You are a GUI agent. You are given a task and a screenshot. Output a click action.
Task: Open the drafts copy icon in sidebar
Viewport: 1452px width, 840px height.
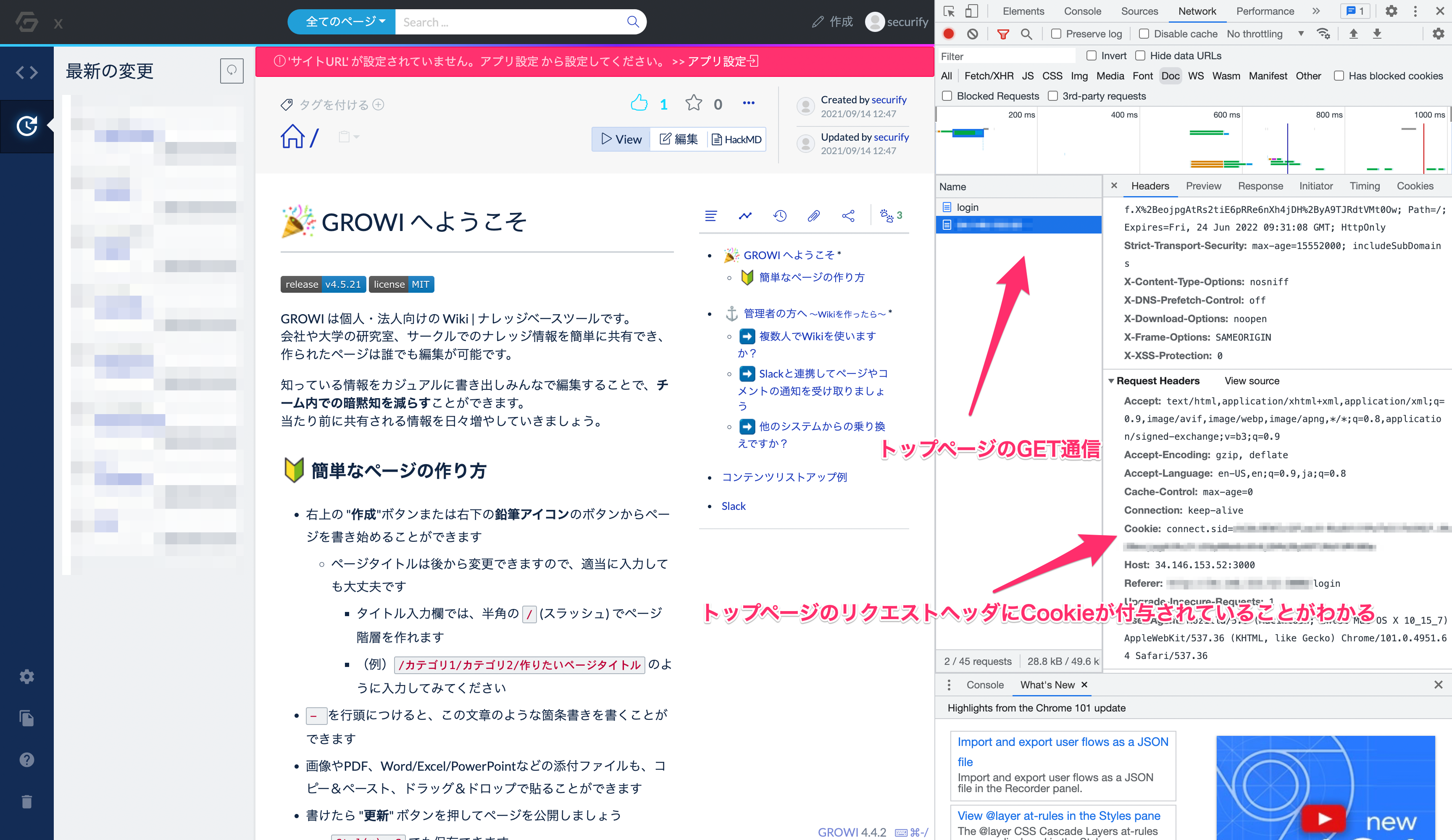[26, 718]
